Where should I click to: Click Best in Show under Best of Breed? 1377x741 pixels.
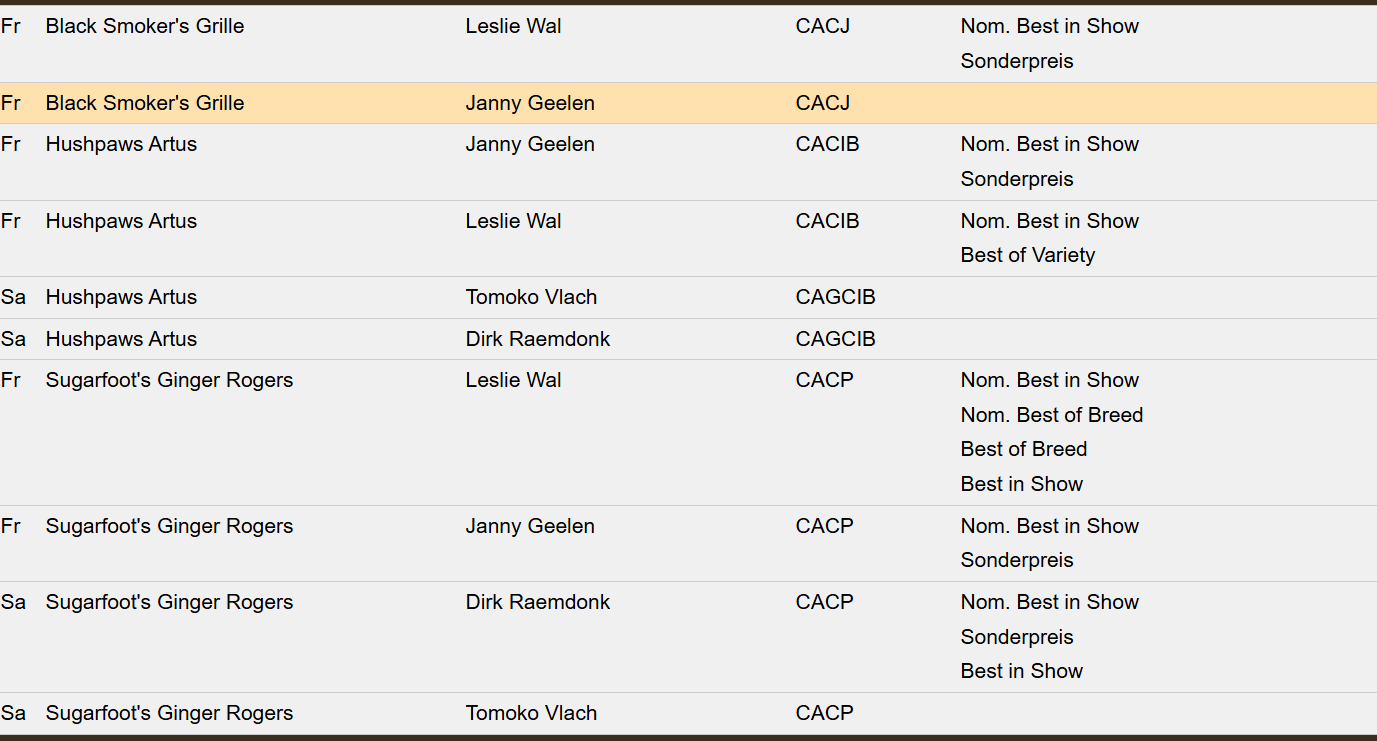[1021, 484]
